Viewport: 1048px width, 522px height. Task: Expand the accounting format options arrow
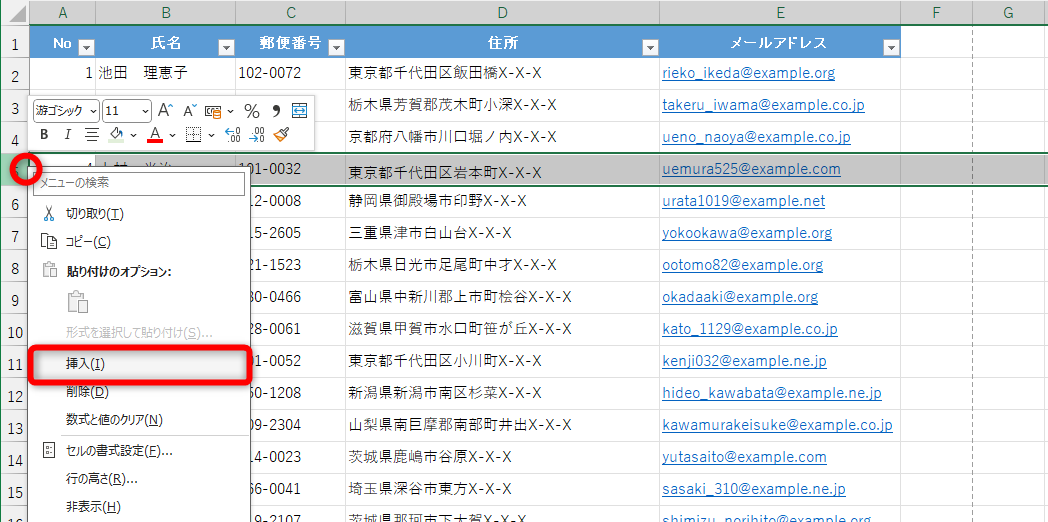(x=231, y=111)
